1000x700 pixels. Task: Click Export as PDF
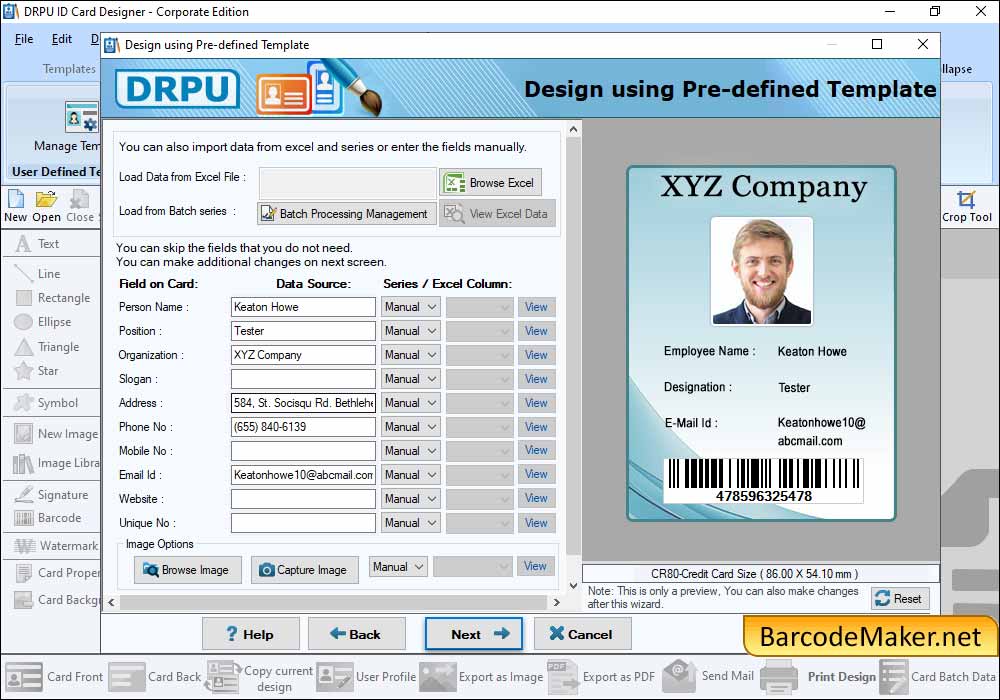pos(601,676)
